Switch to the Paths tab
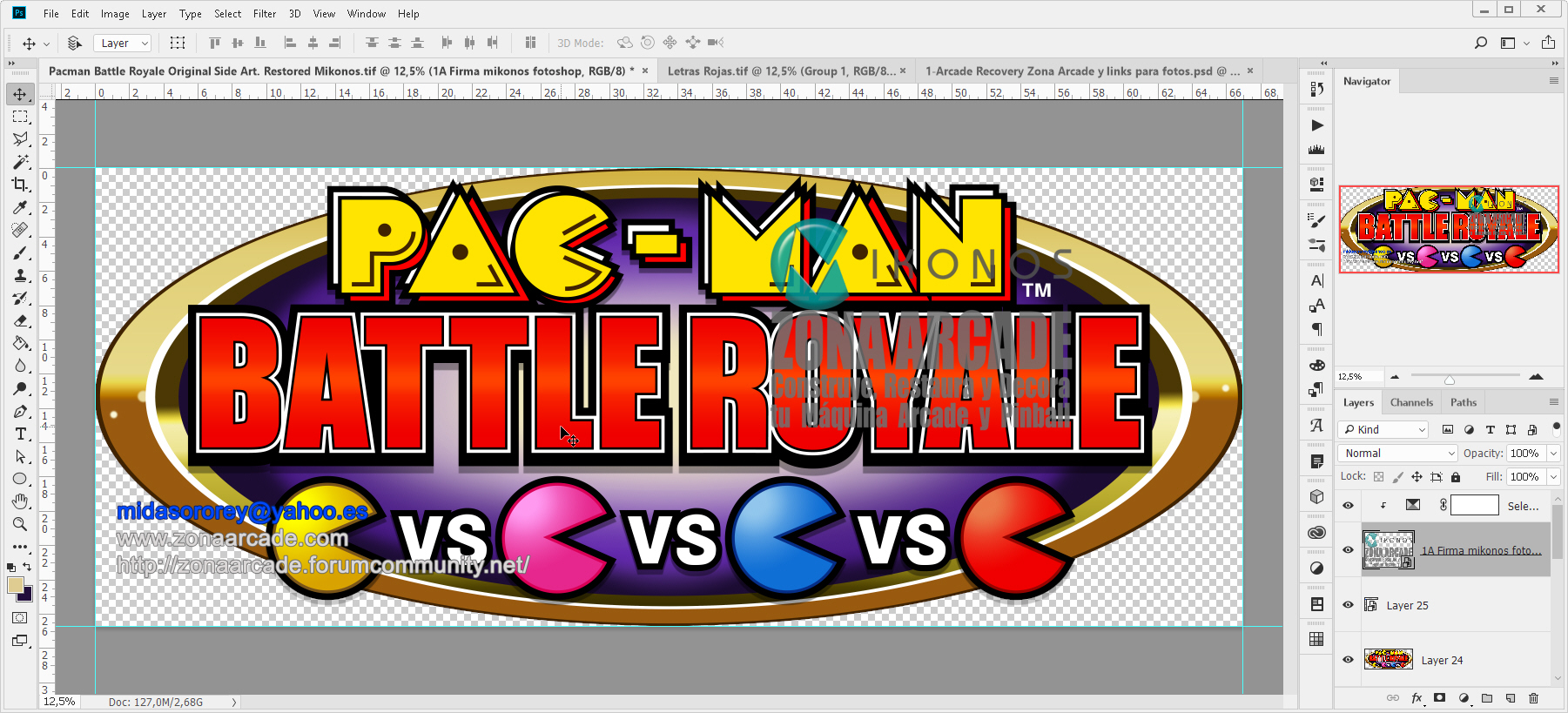This screenshot has height=713, width=1568. pyautogui.click(x=1464, y=402)
